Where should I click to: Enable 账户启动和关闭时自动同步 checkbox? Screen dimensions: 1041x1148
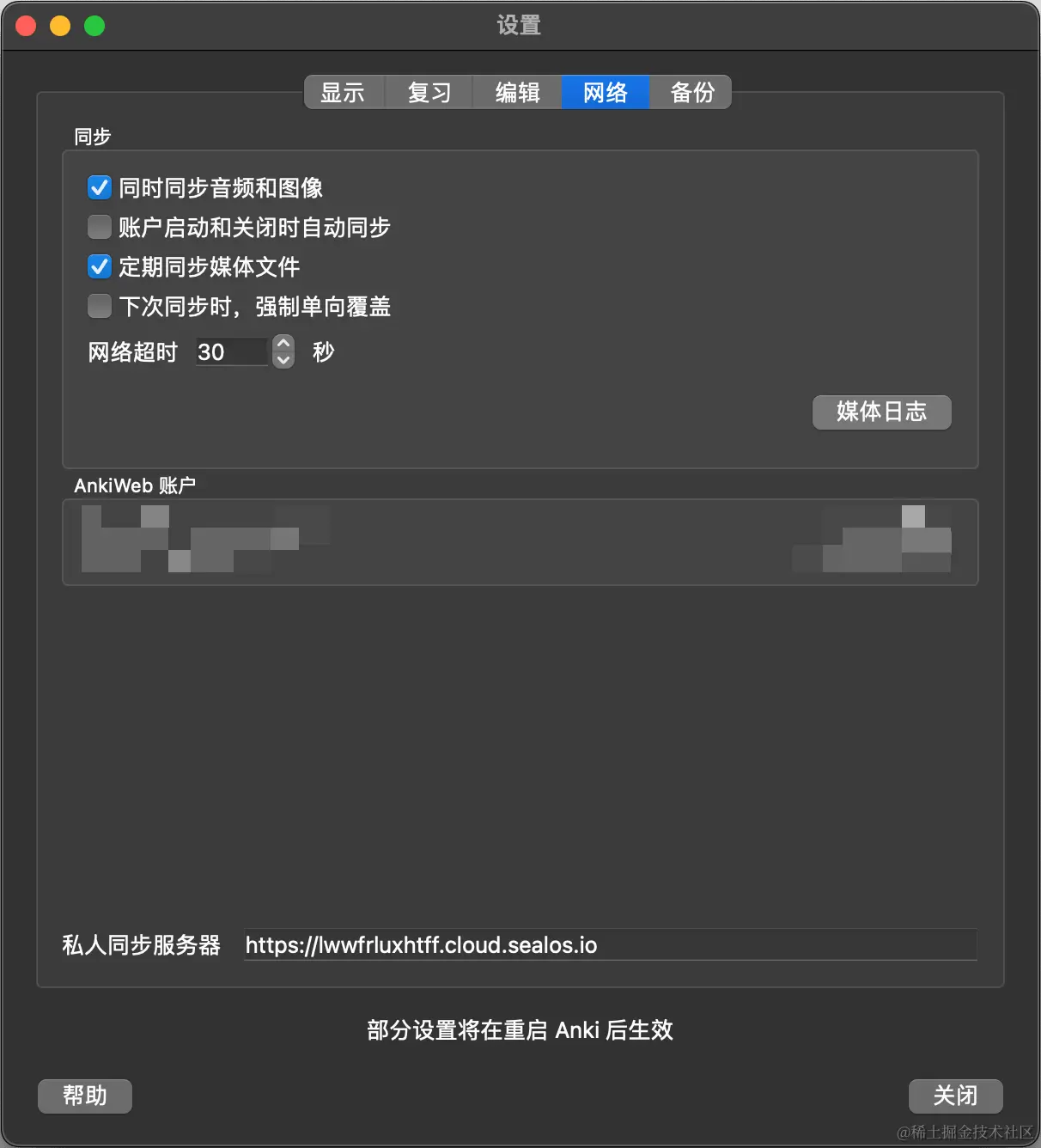[100, 227]
